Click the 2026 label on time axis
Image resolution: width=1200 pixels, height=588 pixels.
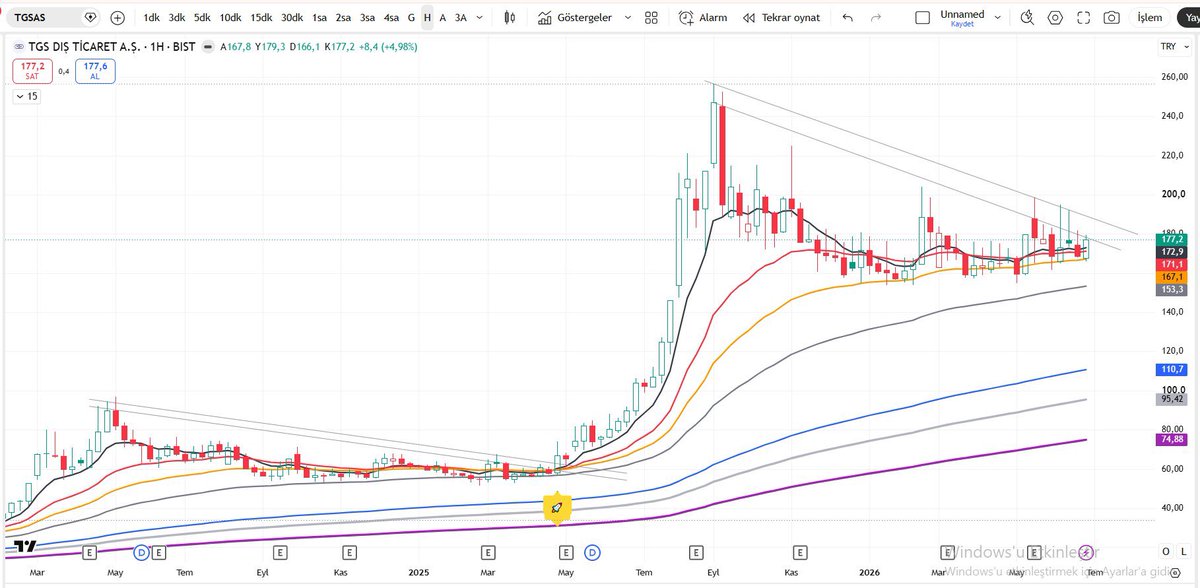coord(870,572)
